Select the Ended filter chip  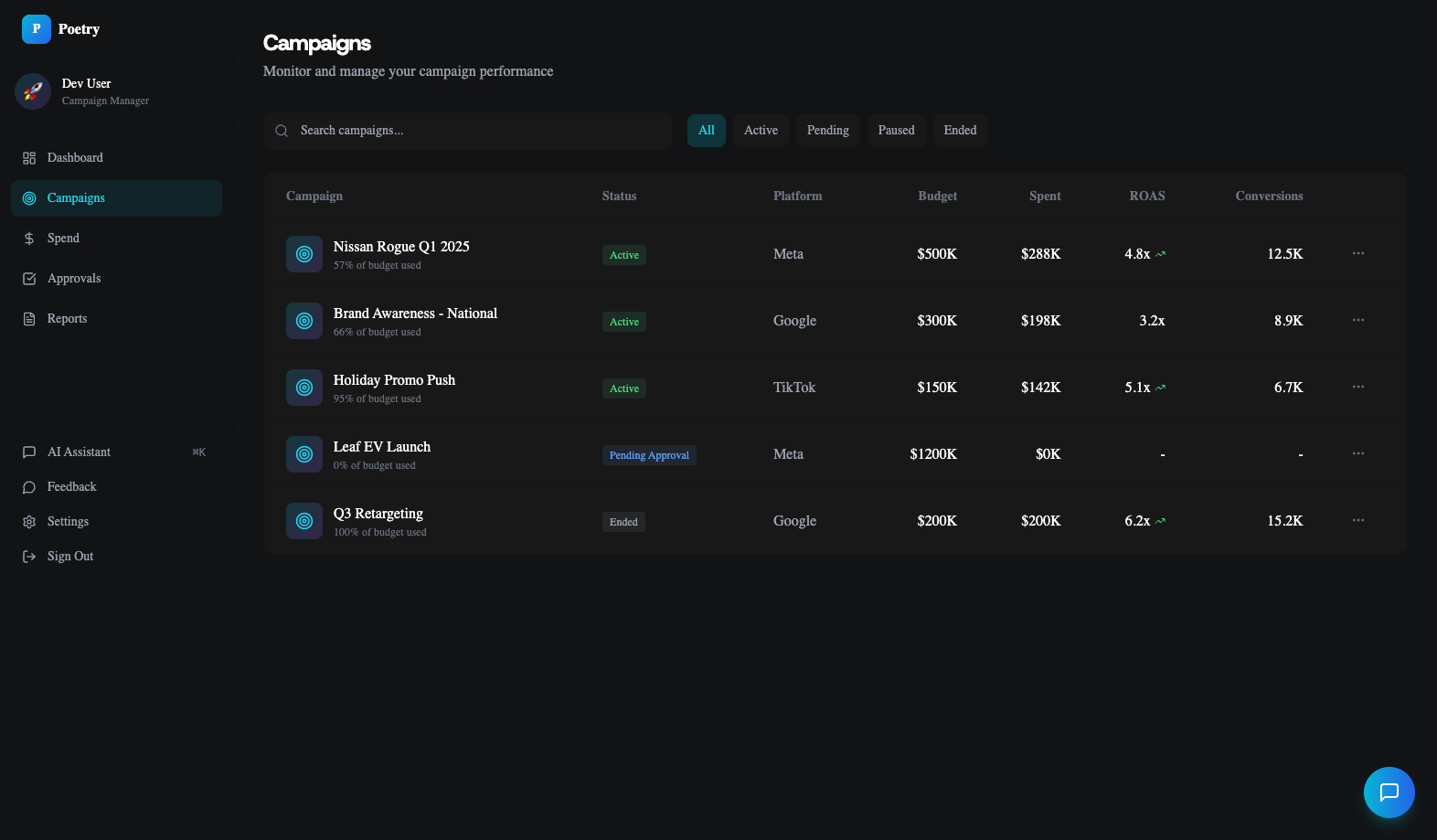pos(960,131)
